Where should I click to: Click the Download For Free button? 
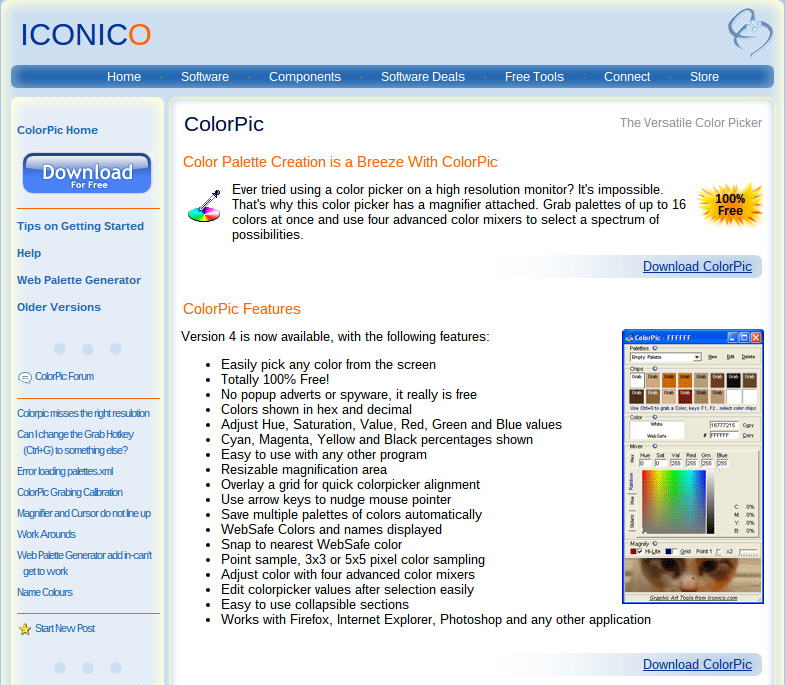pos(87,173)
